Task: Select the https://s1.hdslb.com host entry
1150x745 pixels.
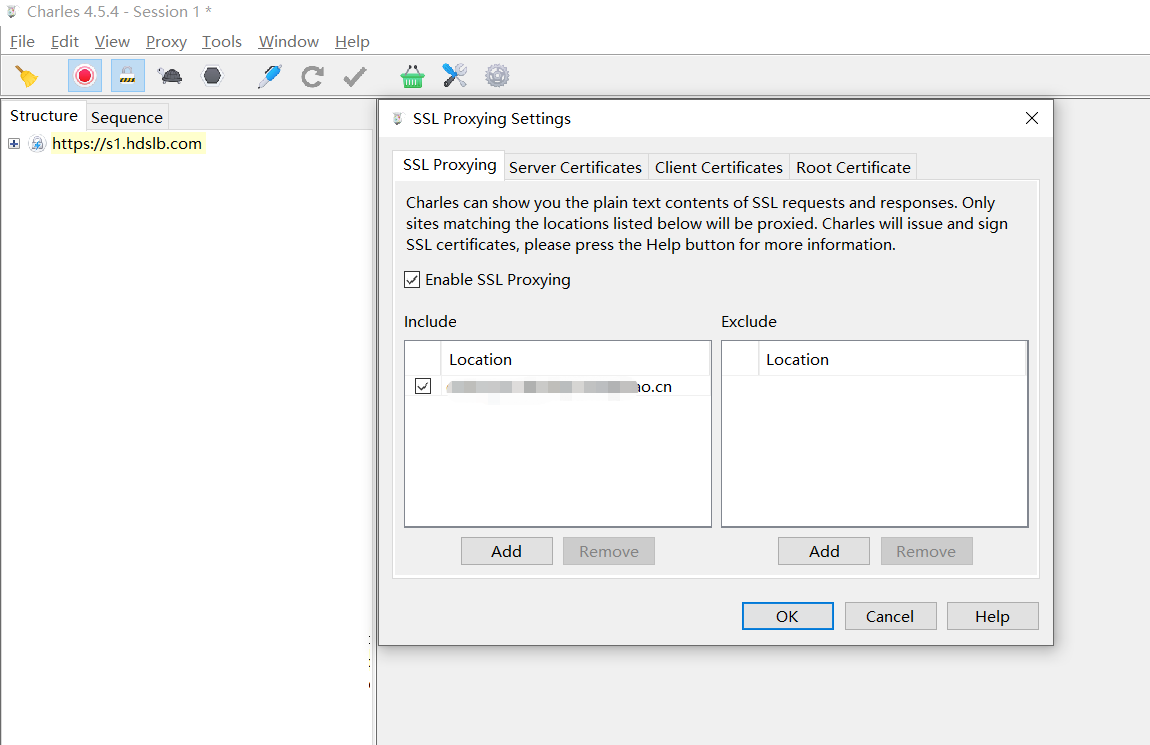Action: [127, 144]
